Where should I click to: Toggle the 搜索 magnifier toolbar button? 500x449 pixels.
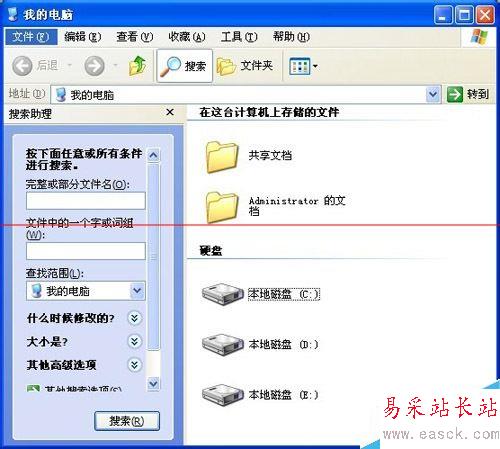pos(184,66)
